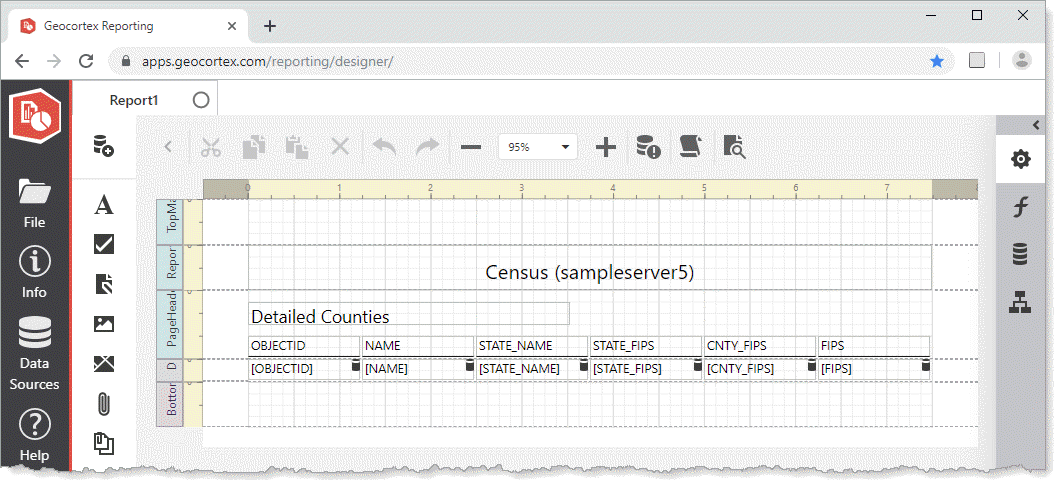
Task: Select the Detail band label
Action: pyautogui.click(x=169, y=370)
